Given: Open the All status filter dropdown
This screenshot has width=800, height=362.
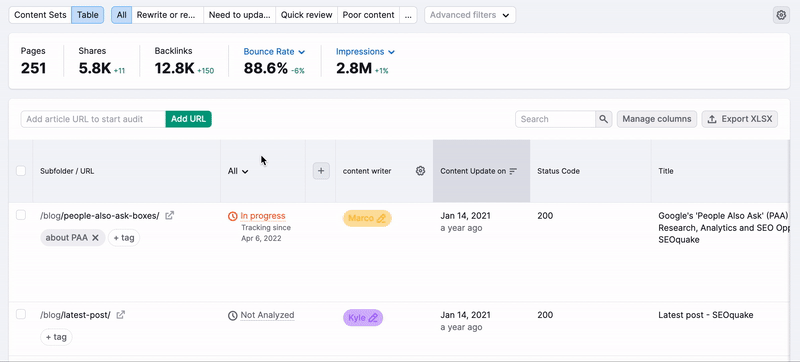Looking at the screenshot, I should point(238,171).
